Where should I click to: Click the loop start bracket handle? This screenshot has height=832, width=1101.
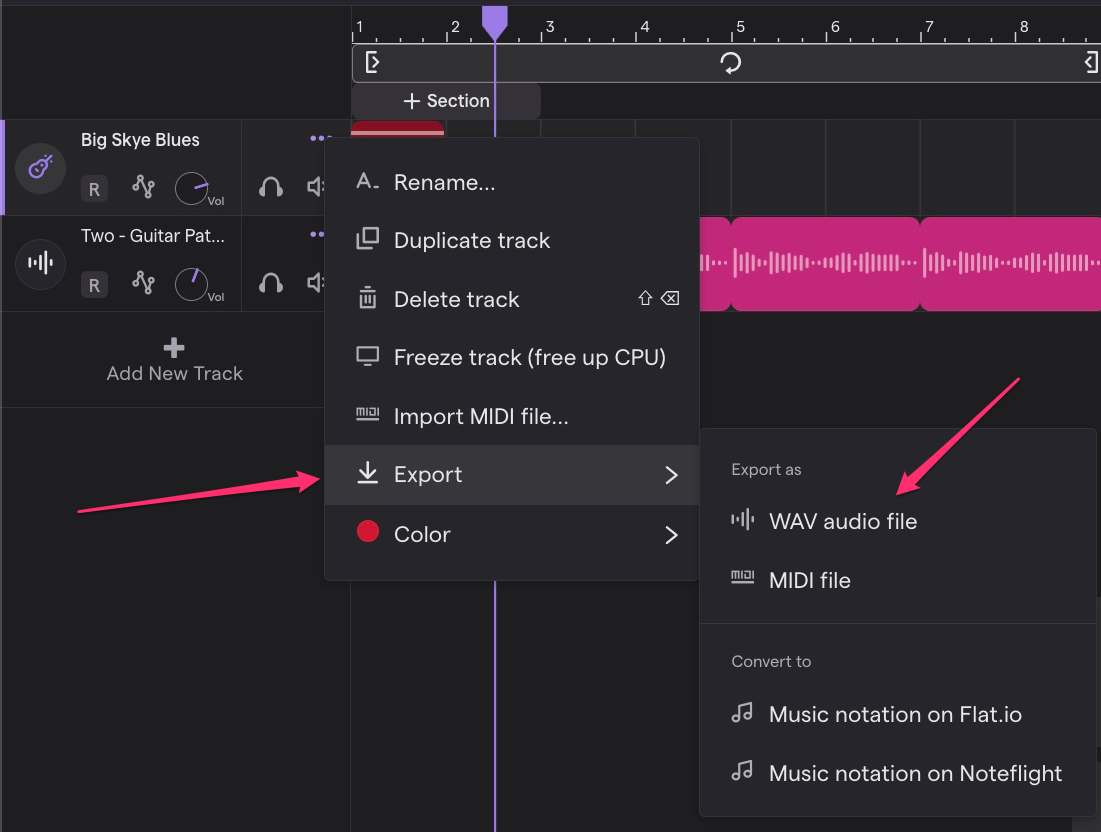coord(372,62)
